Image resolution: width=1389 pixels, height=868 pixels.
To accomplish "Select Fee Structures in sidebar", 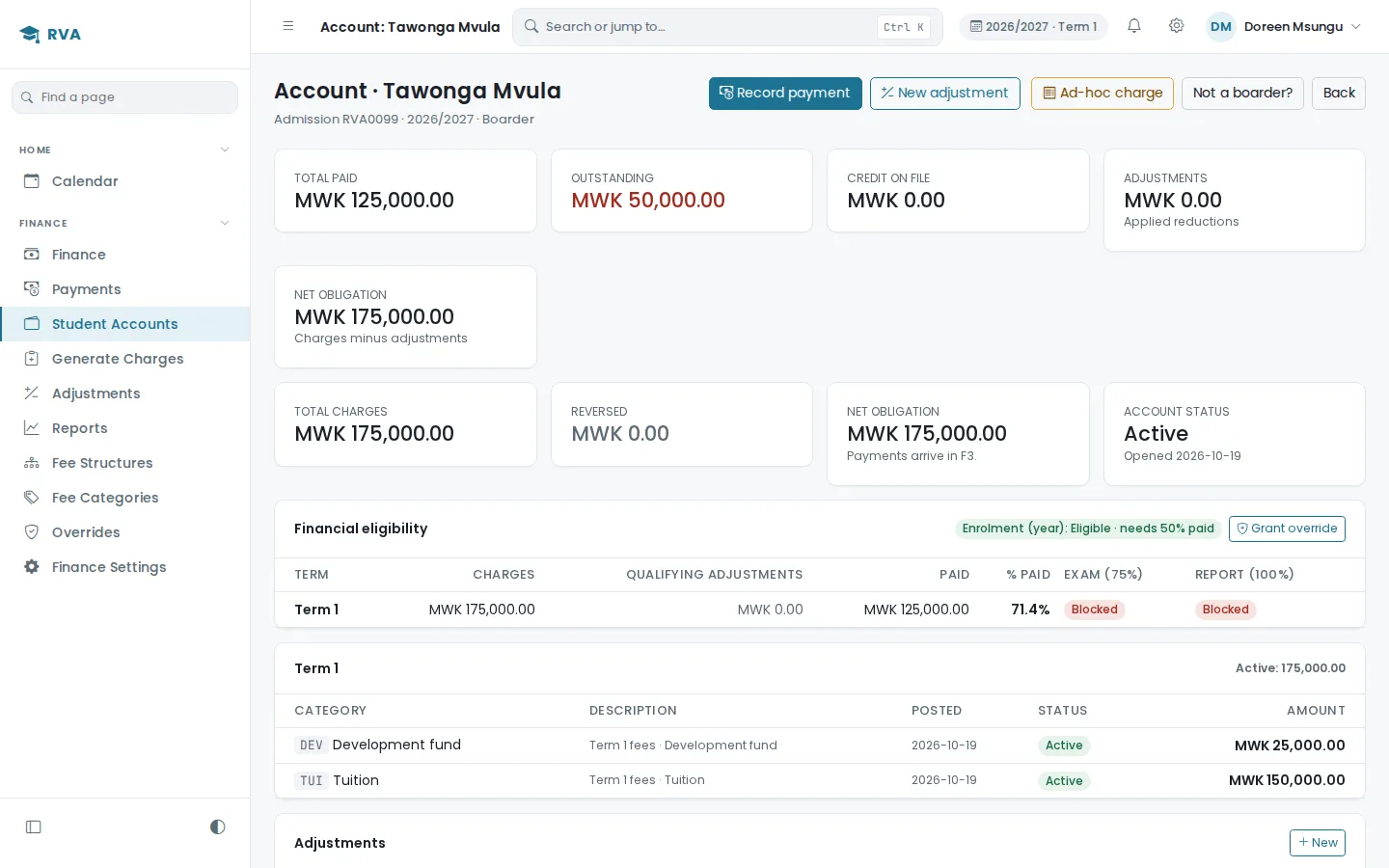I will [125, 463].
